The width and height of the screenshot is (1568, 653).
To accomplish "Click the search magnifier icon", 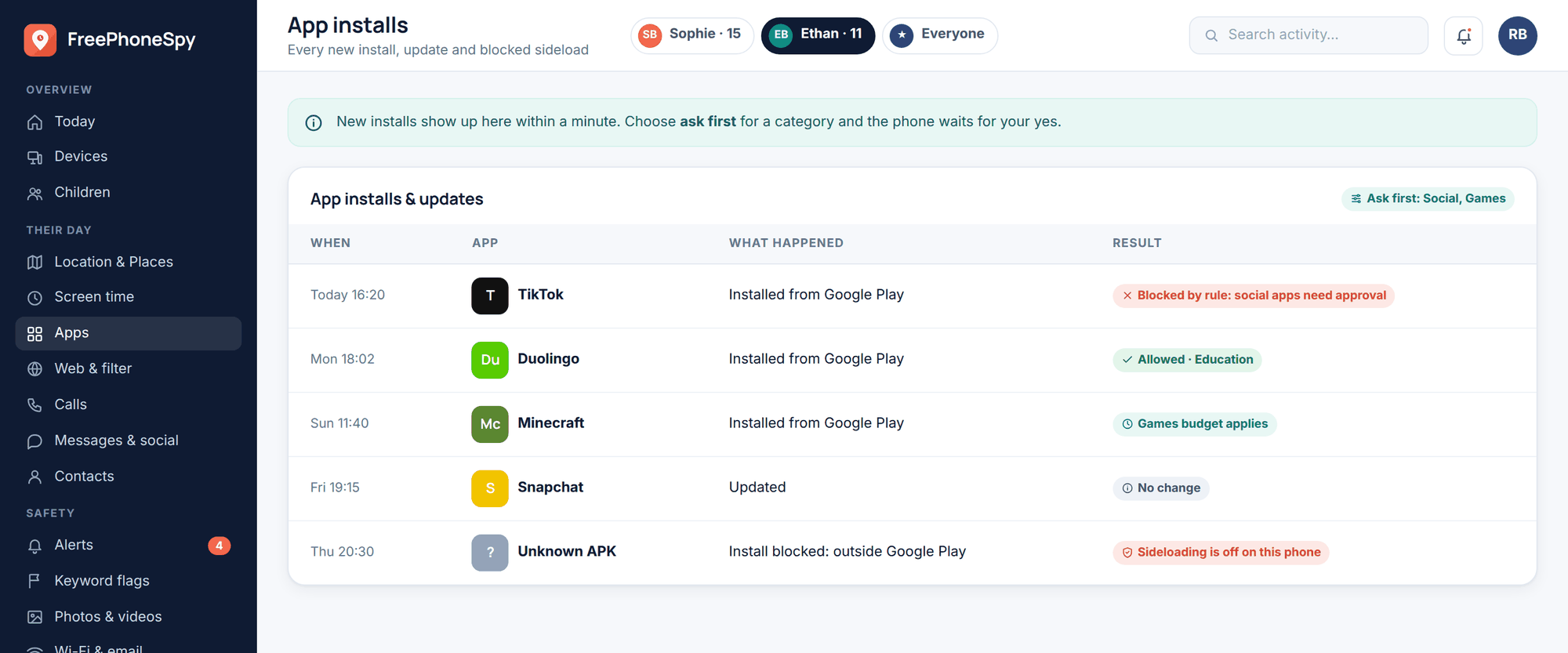I will (x=1211, y=35).
